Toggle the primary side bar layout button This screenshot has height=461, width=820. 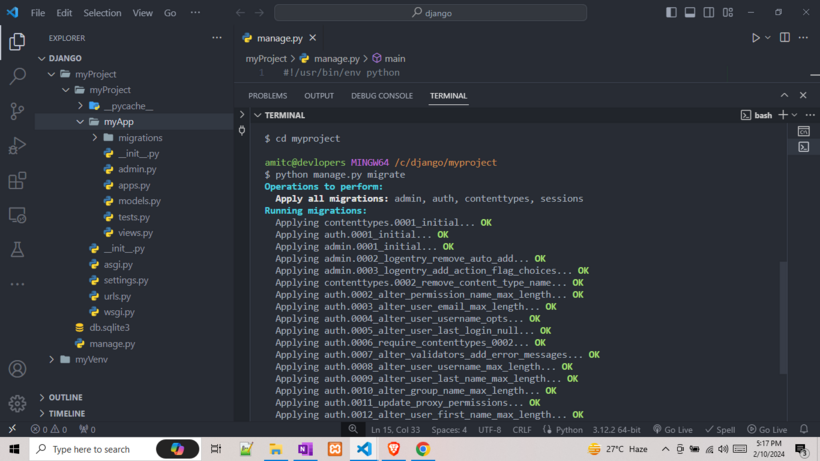tap(671, 13)
